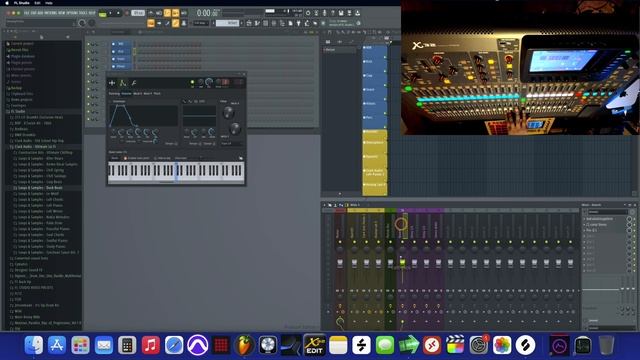
Task: Open the Edit menu in macOS menu bar
Action: click(x=38, y=3)
